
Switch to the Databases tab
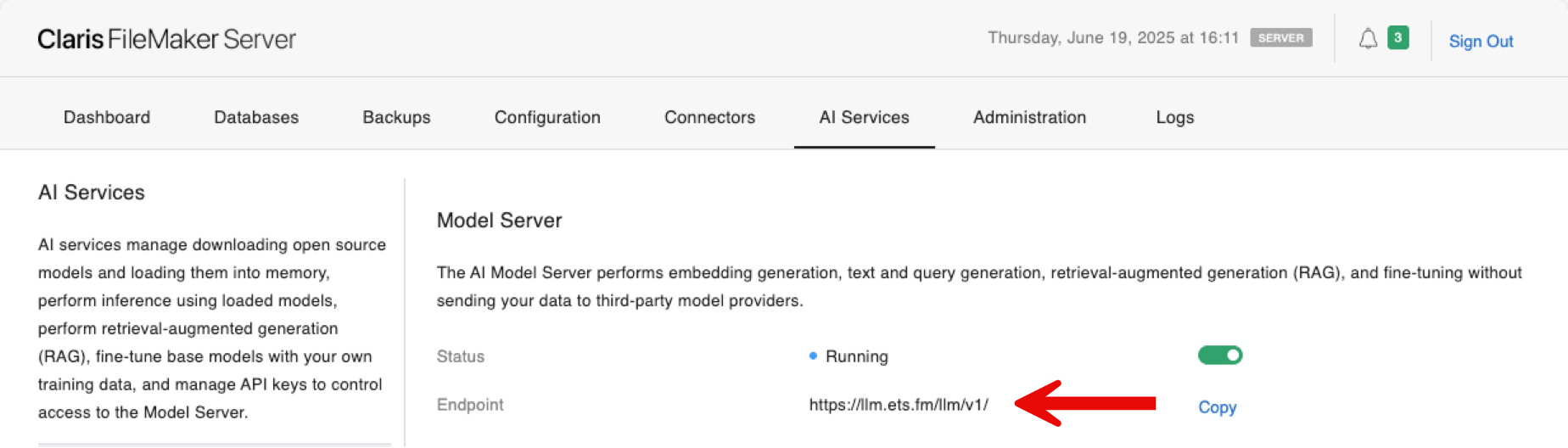[256, 117]
